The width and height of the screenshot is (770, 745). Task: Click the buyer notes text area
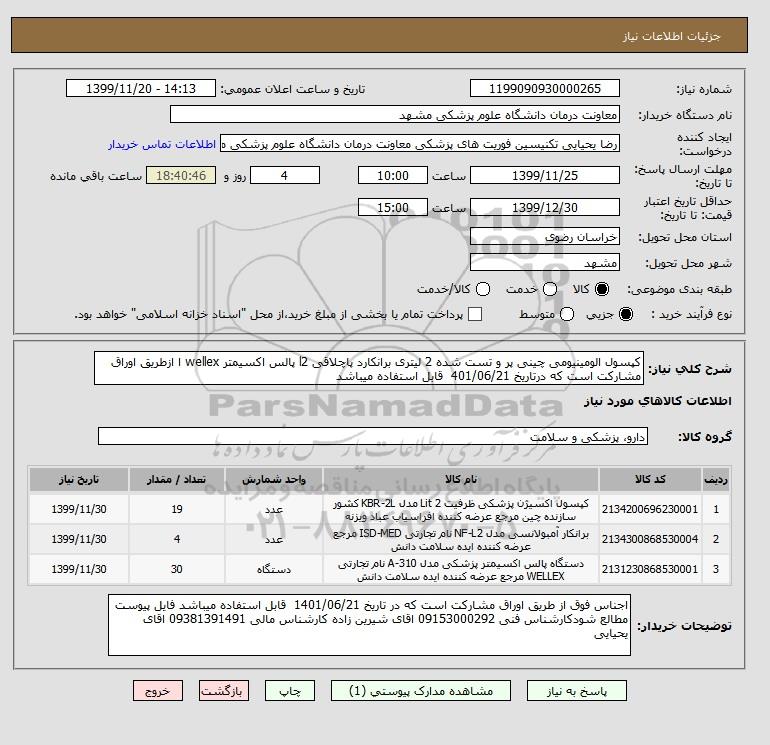pos(369,625)
